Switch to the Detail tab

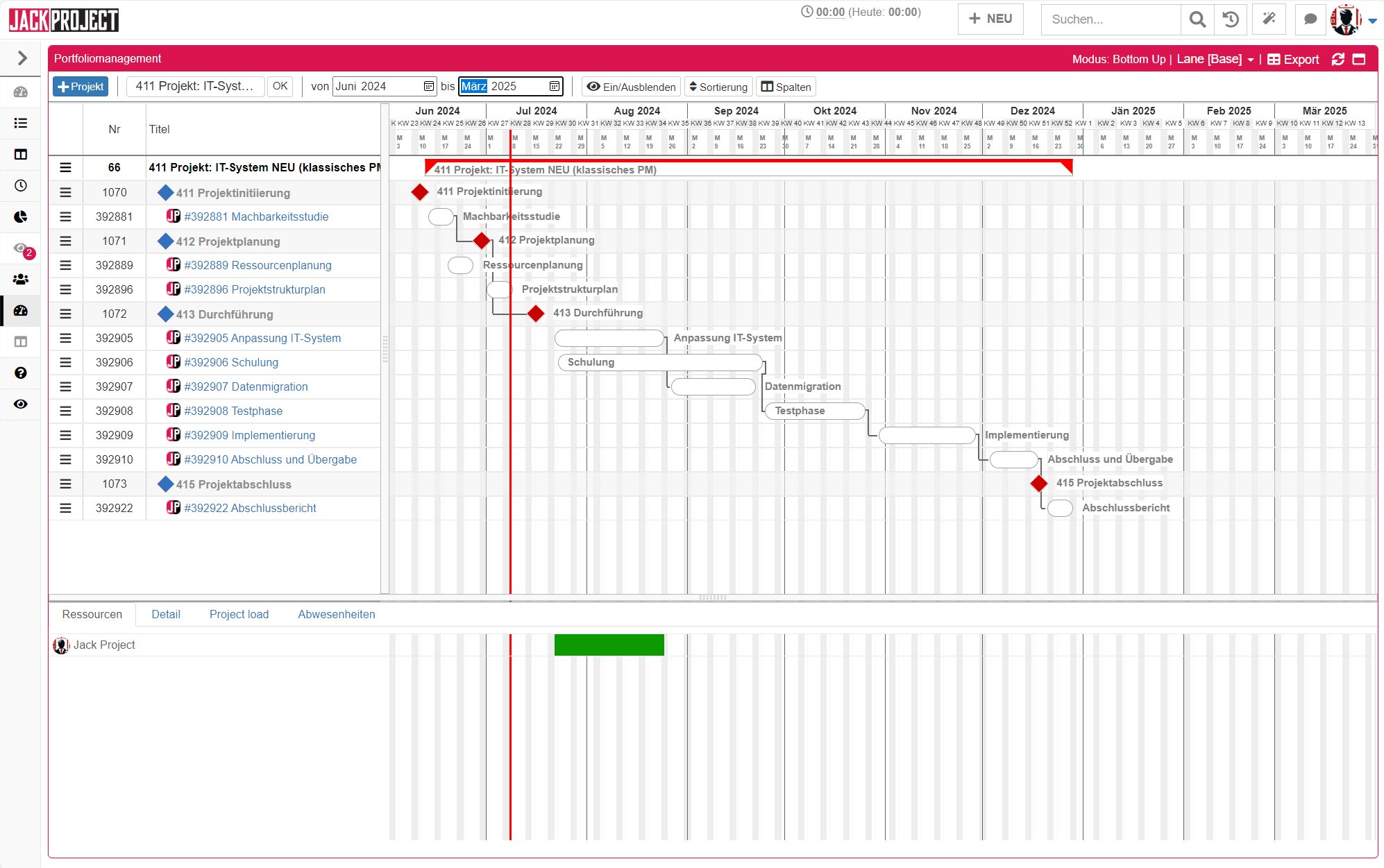[166, 614]
